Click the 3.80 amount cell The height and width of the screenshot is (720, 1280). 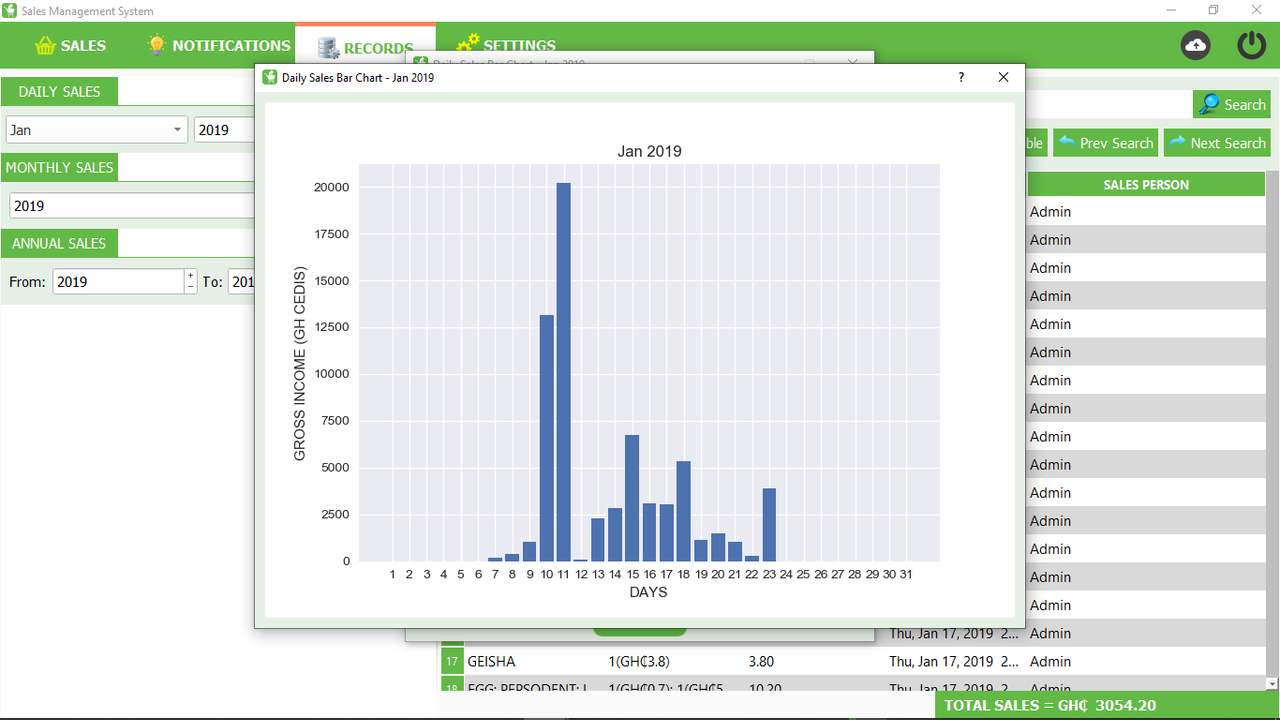click(761, 661)
